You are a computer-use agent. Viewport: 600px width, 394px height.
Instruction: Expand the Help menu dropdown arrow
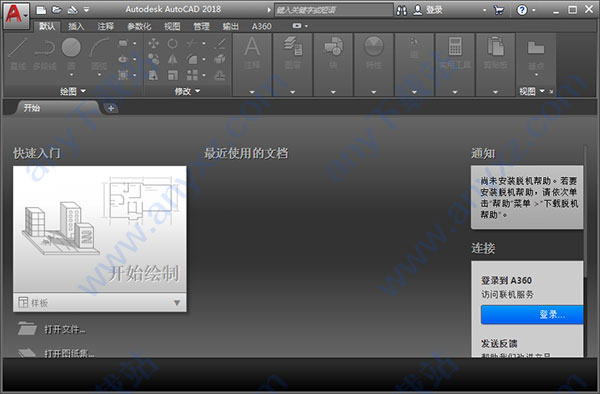(x=534, y=10)
